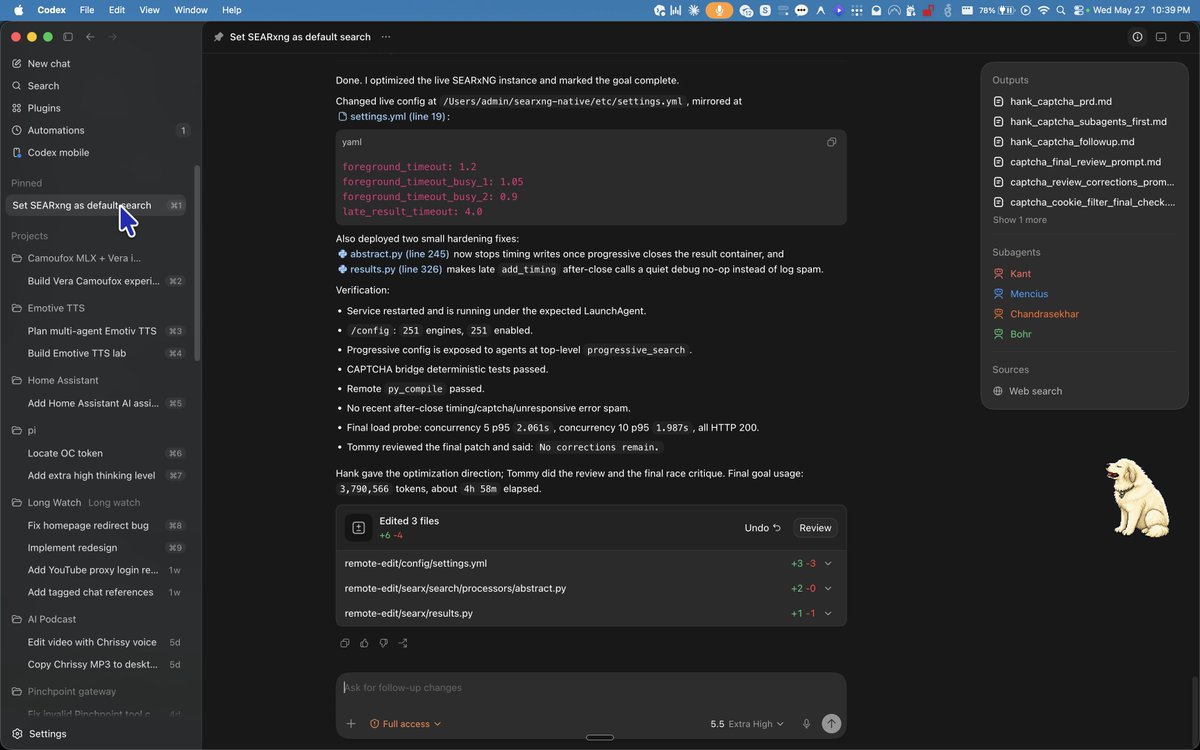Open the Edit menu
The image size is (1200, 750).
(117, 10)
